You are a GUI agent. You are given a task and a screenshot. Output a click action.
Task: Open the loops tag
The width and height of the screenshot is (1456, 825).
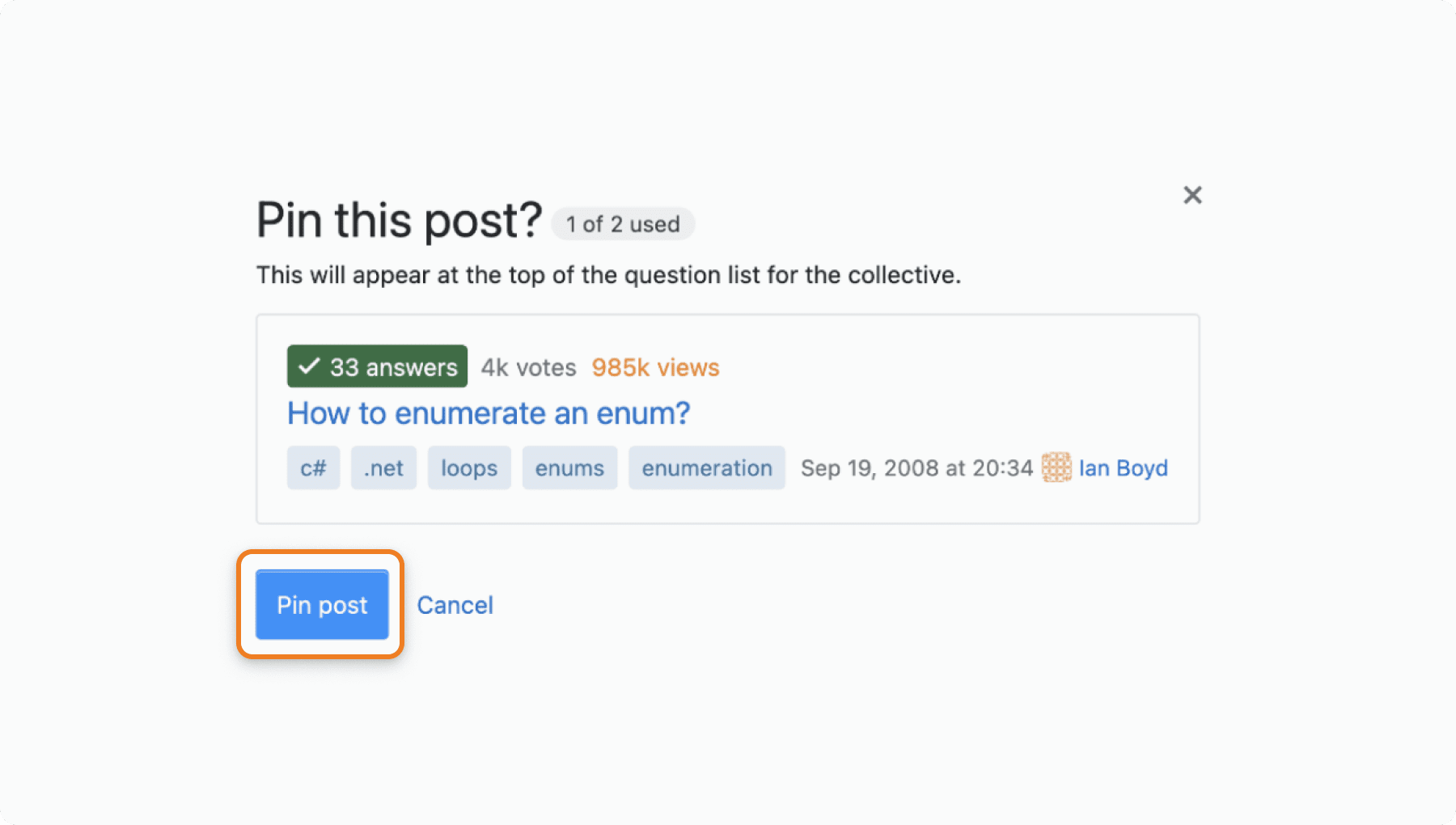469,467
